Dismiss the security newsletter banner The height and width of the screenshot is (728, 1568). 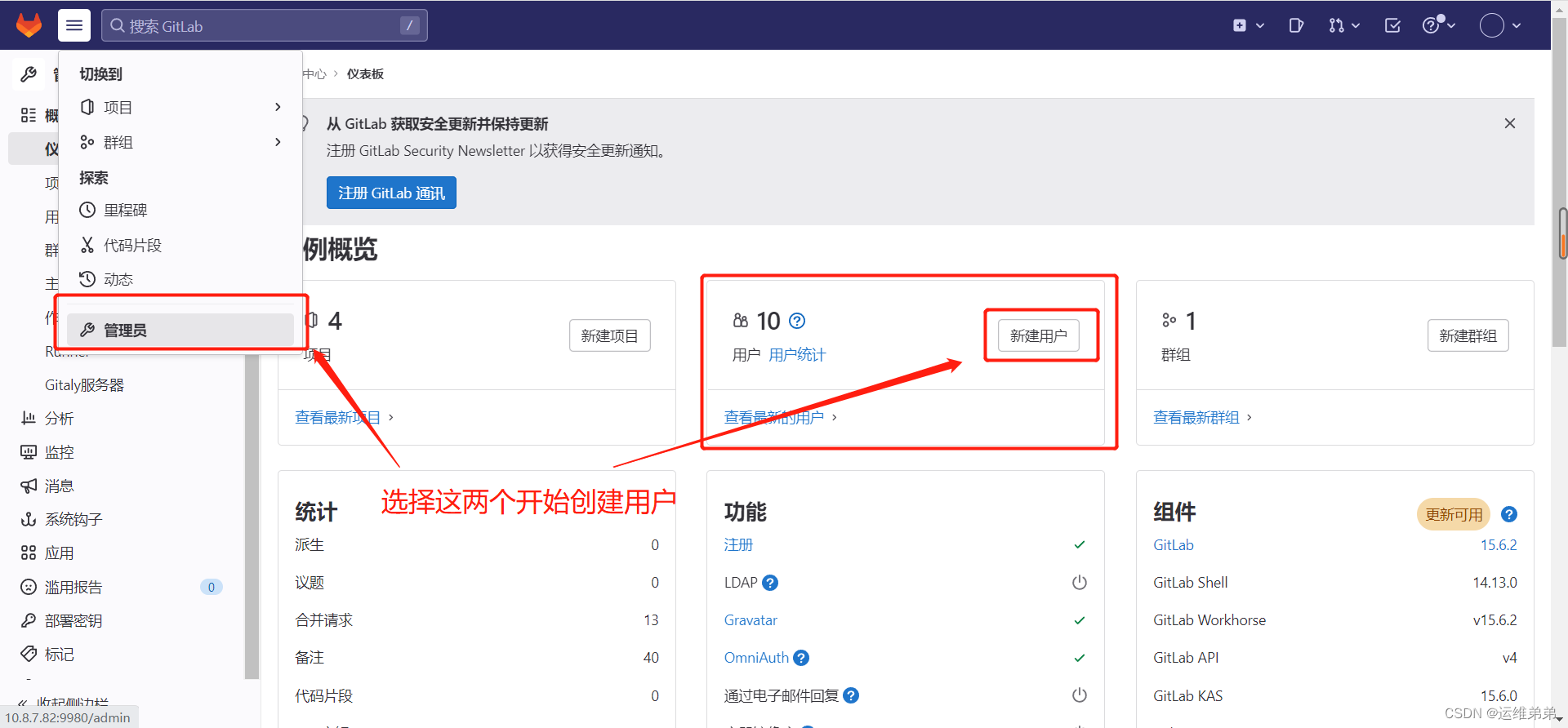coord(1510,123)
